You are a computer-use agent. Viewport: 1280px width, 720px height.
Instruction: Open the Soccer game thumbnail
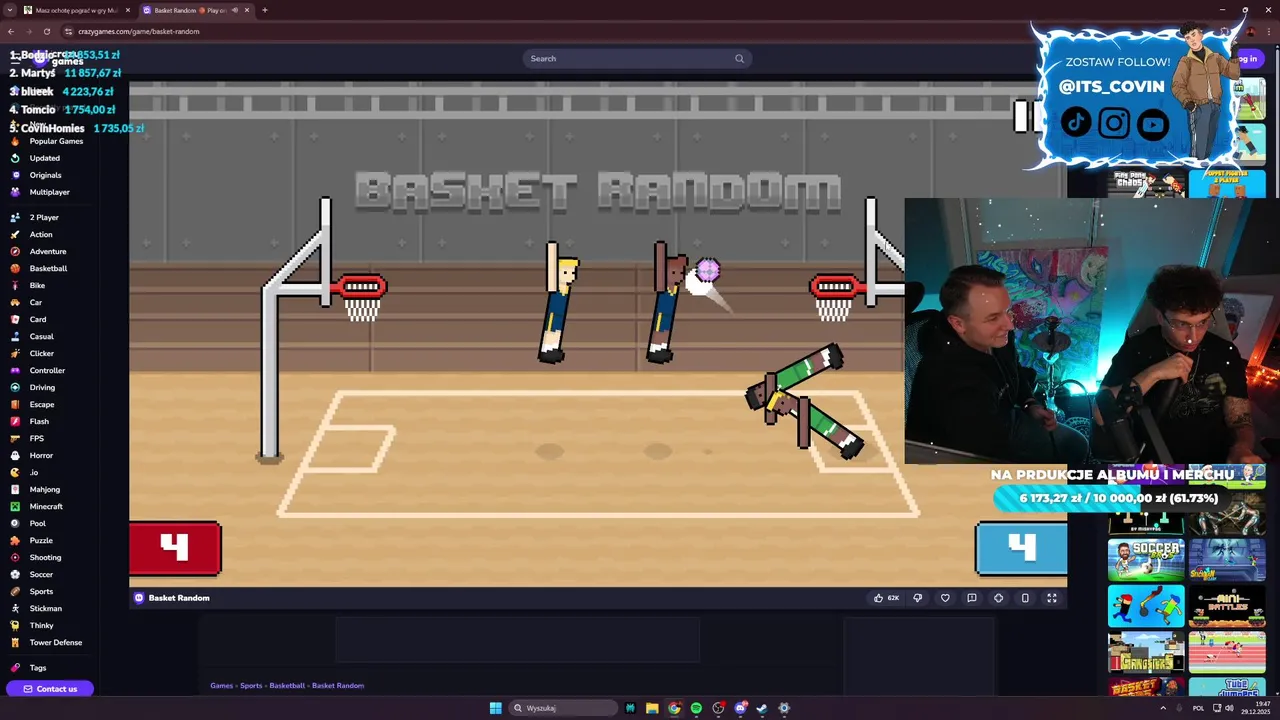coord(1146,560)
